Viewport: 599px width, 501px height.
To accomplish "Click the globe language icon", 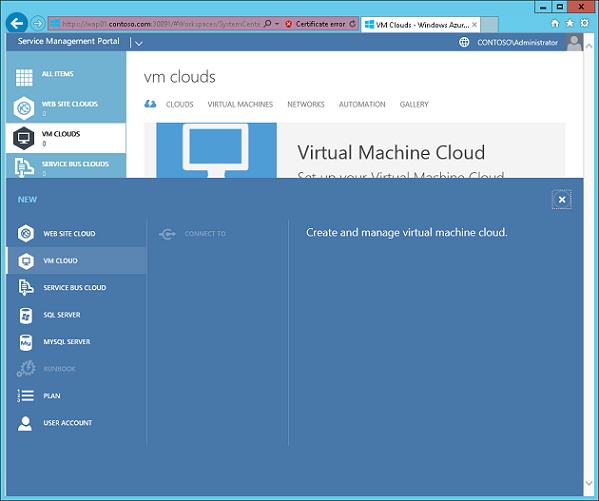I will pos(464,42).
